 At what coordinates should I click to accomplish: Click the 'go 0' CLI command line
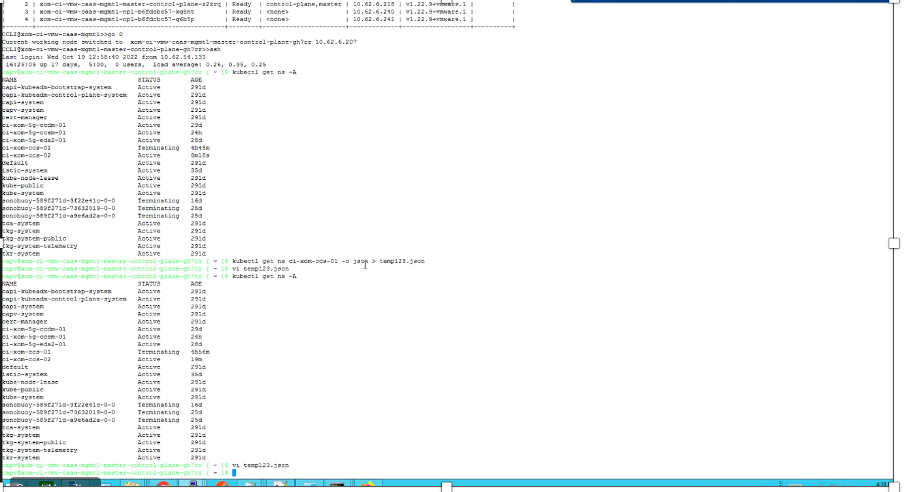[62, 34]
